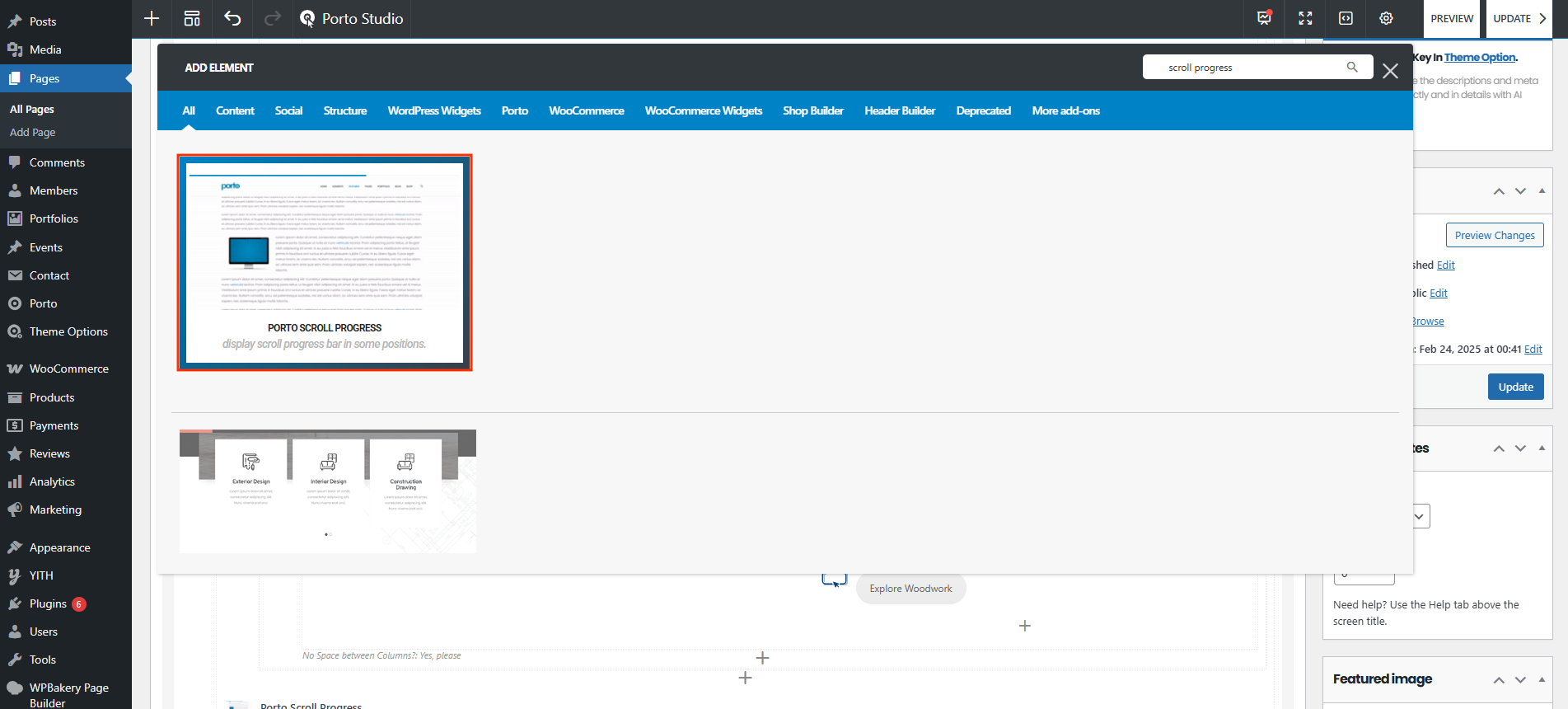Select the Header Builder tab
This screenshot has height=709, width=1568.
tap(900, 110)
